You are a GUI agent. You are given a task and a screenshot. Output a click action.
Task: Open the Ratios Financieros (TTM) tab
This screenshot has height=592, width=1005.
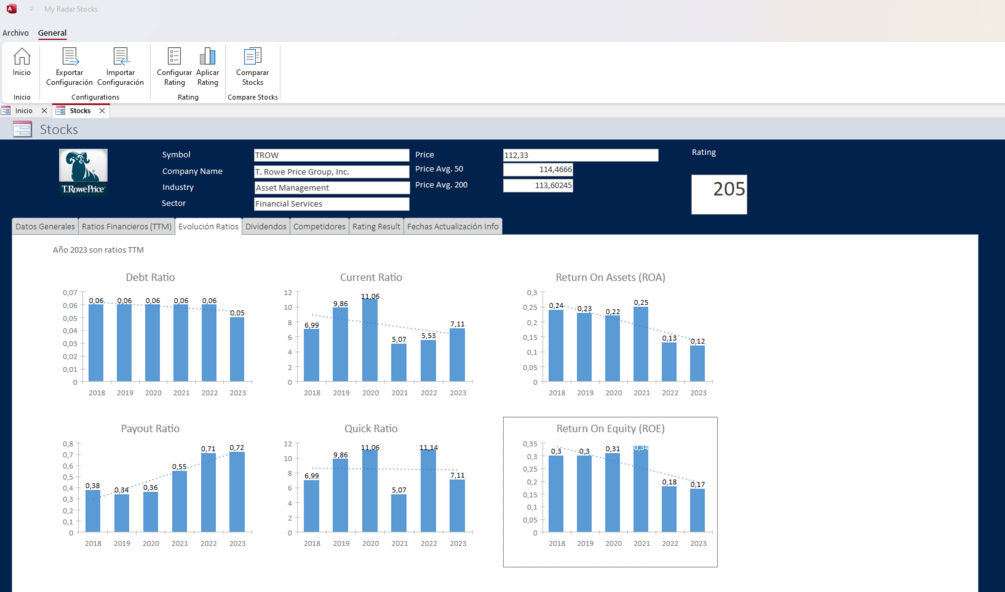126,227
